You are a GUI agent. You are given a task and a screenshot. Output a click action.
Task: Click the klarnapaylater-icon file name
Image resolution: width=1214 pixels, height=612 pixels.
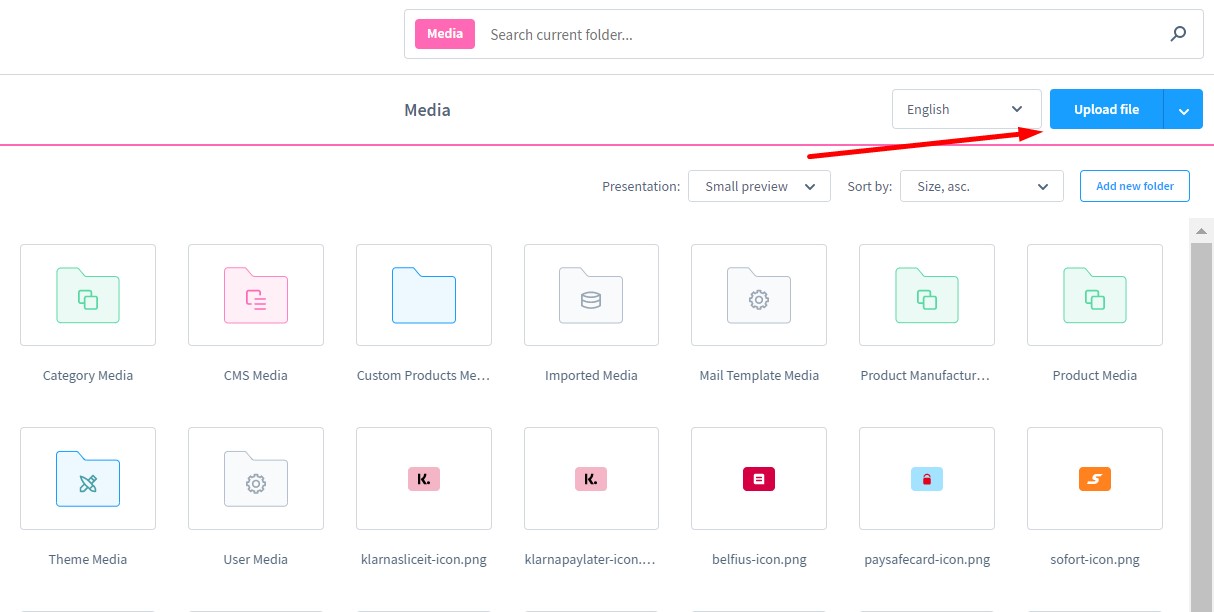pos(591,560)
